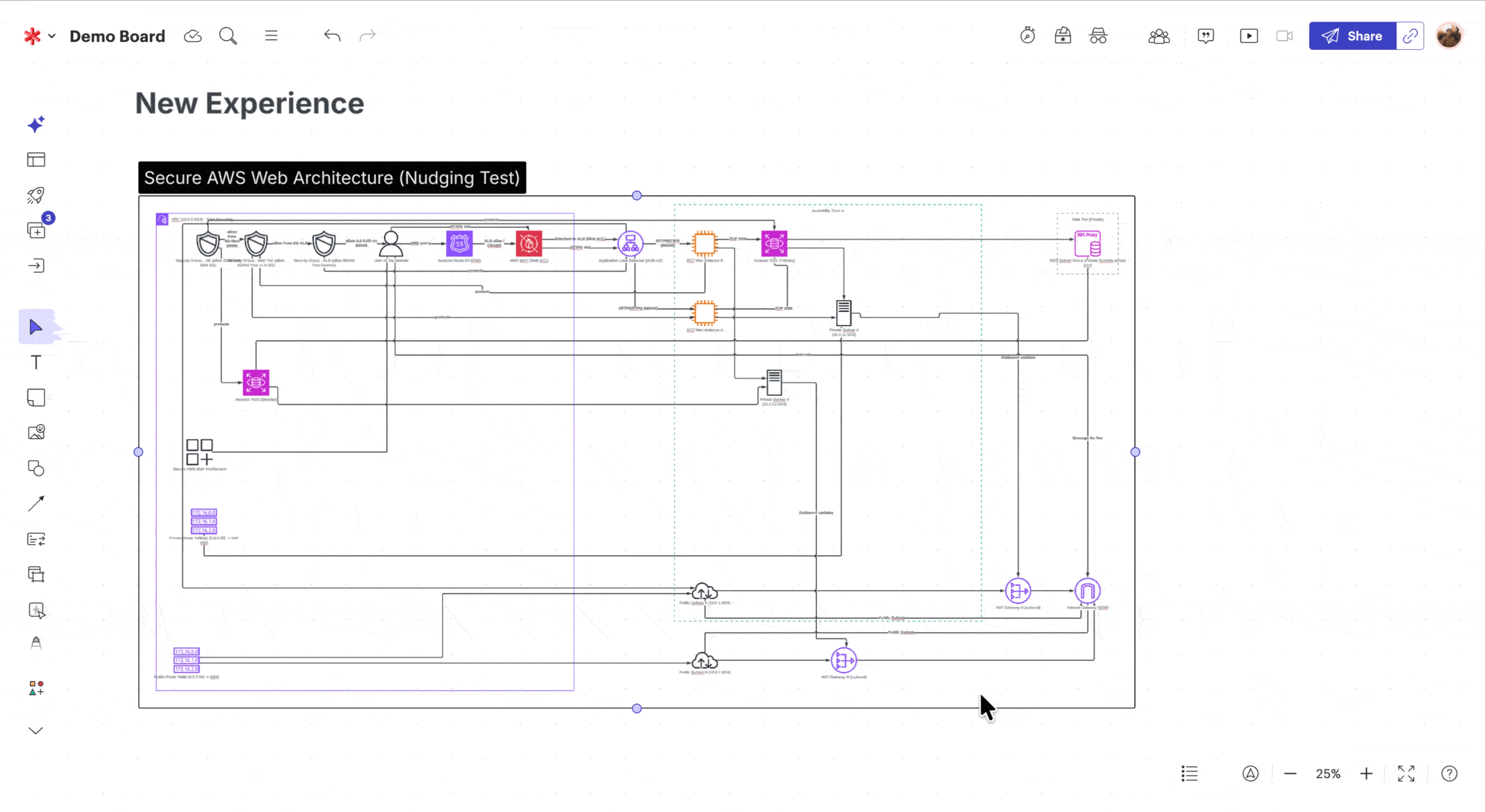
Task: Open the accessibility navigation icon
Action: click(1250, 773)
